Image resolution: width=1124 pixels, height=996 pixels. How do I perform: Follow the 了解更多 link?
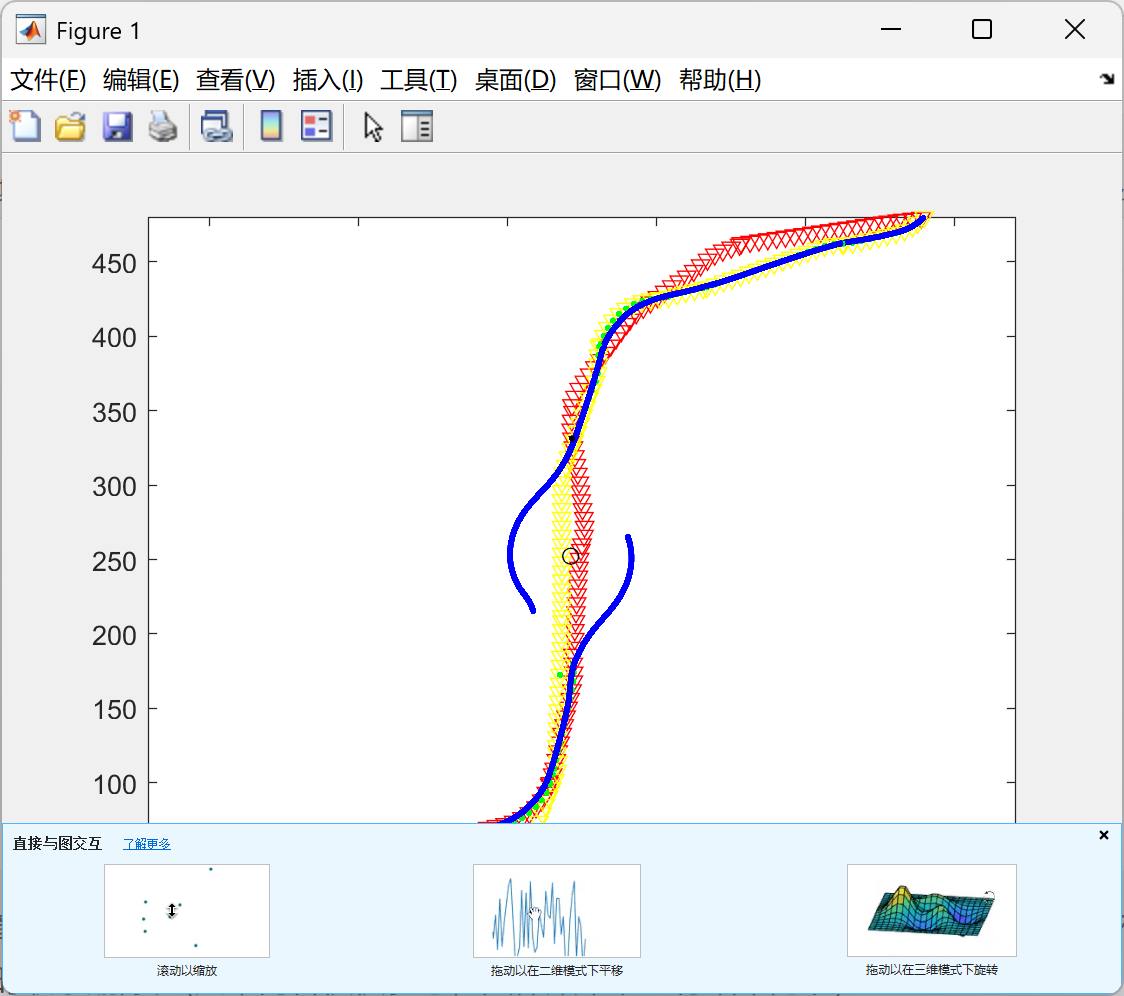point(146,844)
